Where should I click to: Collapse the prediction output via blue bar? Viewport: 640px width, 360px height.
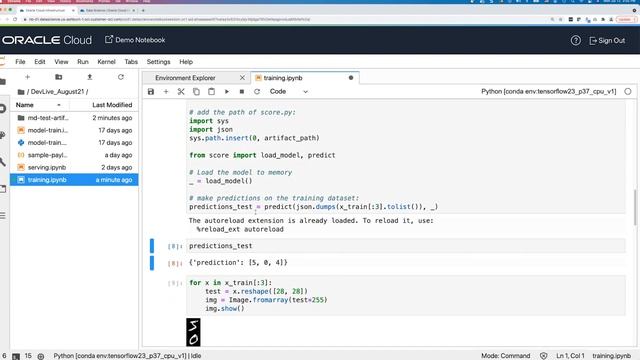point(152,262)
